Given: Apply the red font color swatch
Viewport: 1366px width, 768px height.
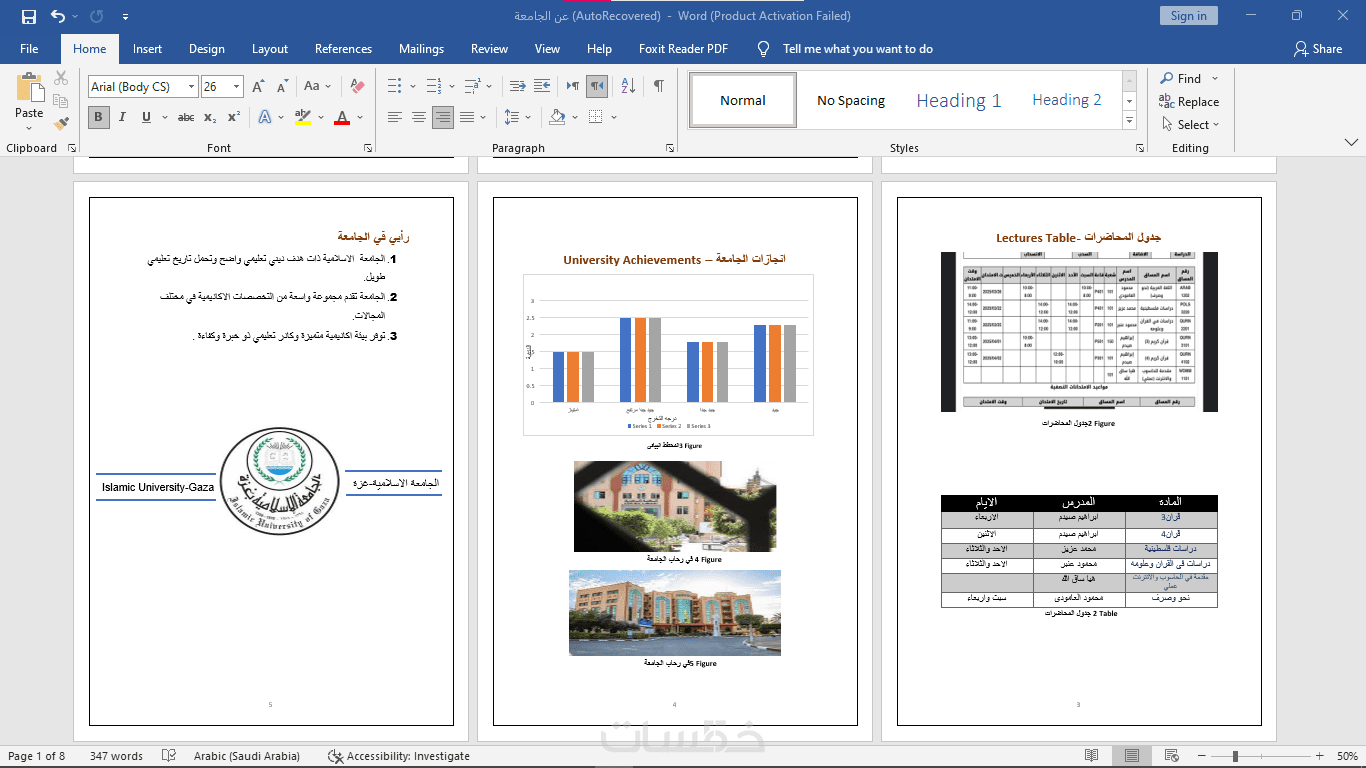Looking at the screenshot, I should (x=342, y=117).
